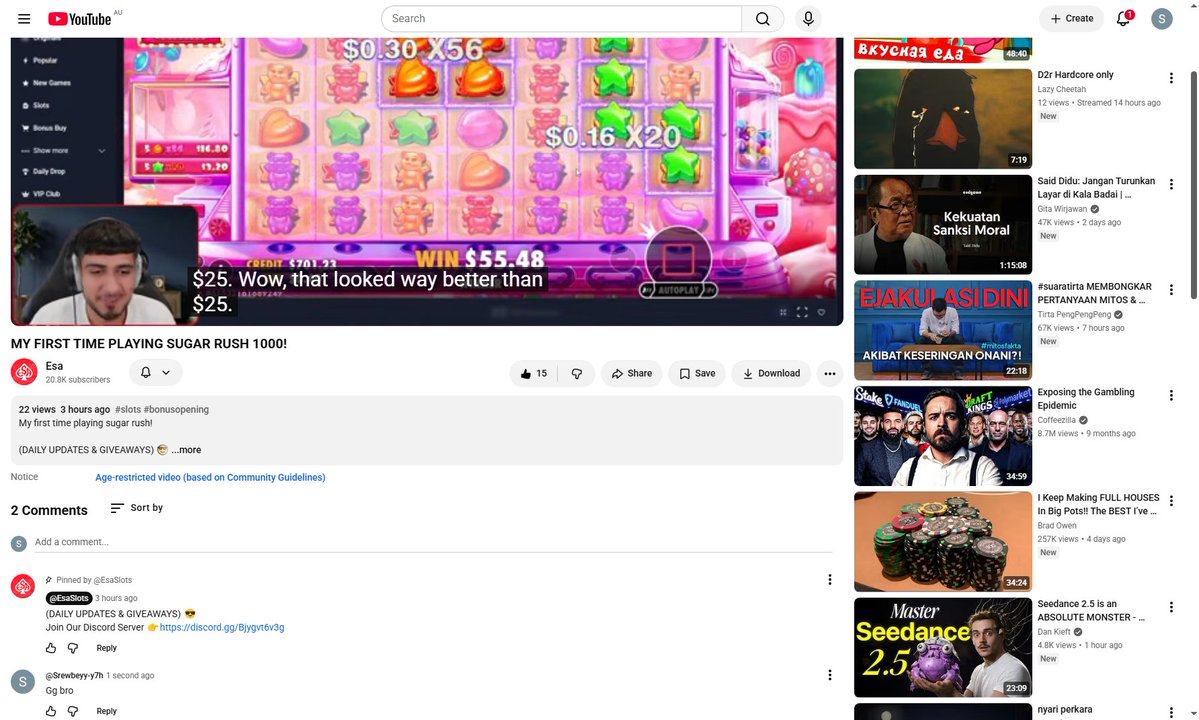Image resolution: width=1199 pixels, height=720 pixels.
Task: Open Sort by comments dropdown
Action: (137, 508)
